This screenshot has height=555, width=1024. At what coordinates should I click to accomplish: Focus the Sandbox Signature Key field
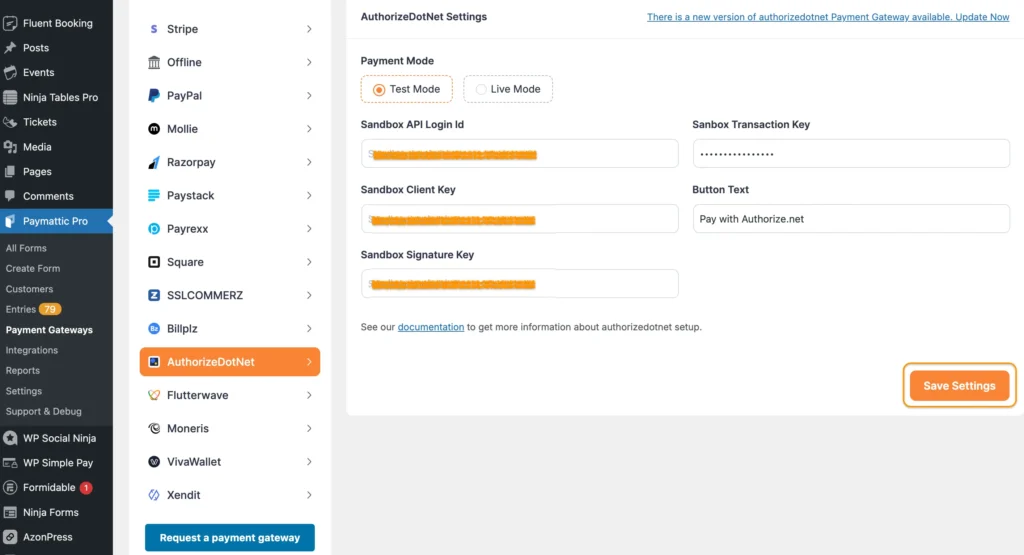(519, 284)
